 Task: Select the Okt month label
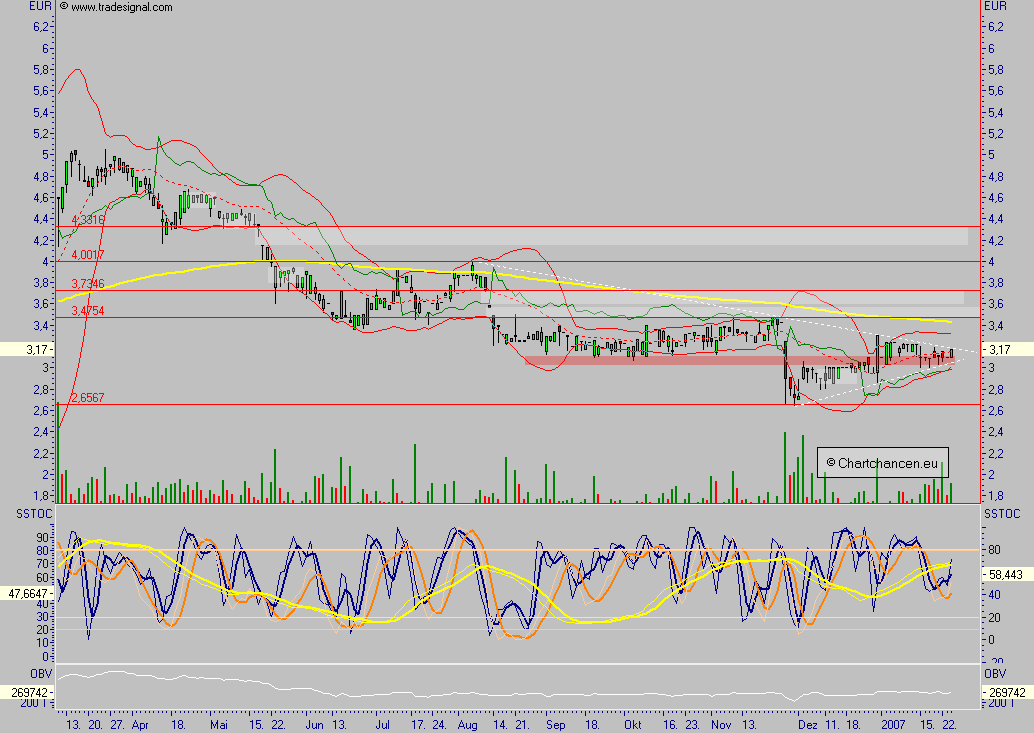(632, 725)
